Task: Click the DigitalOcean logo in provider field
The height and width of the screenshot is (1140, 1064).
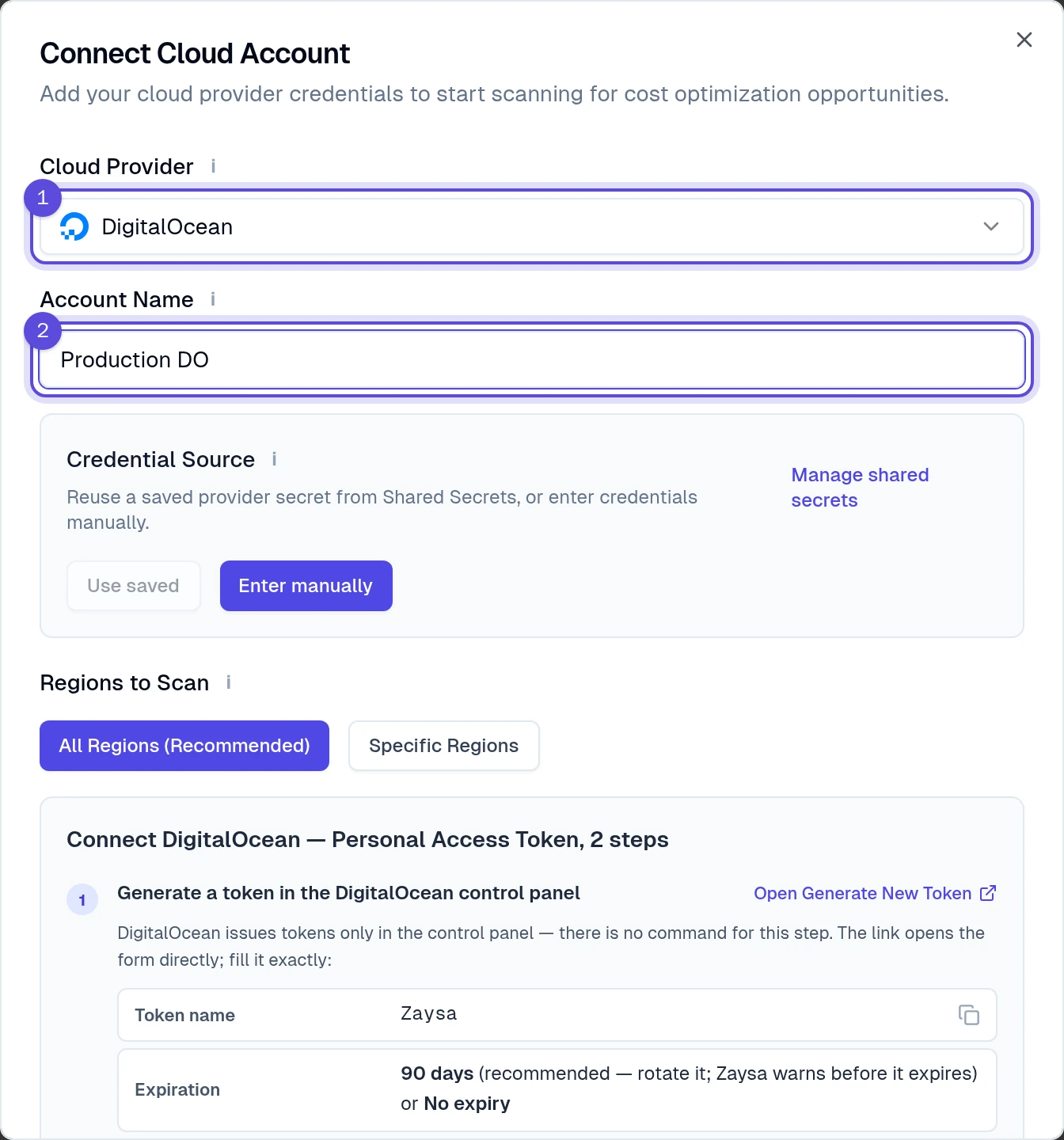Action: point(74,227)
